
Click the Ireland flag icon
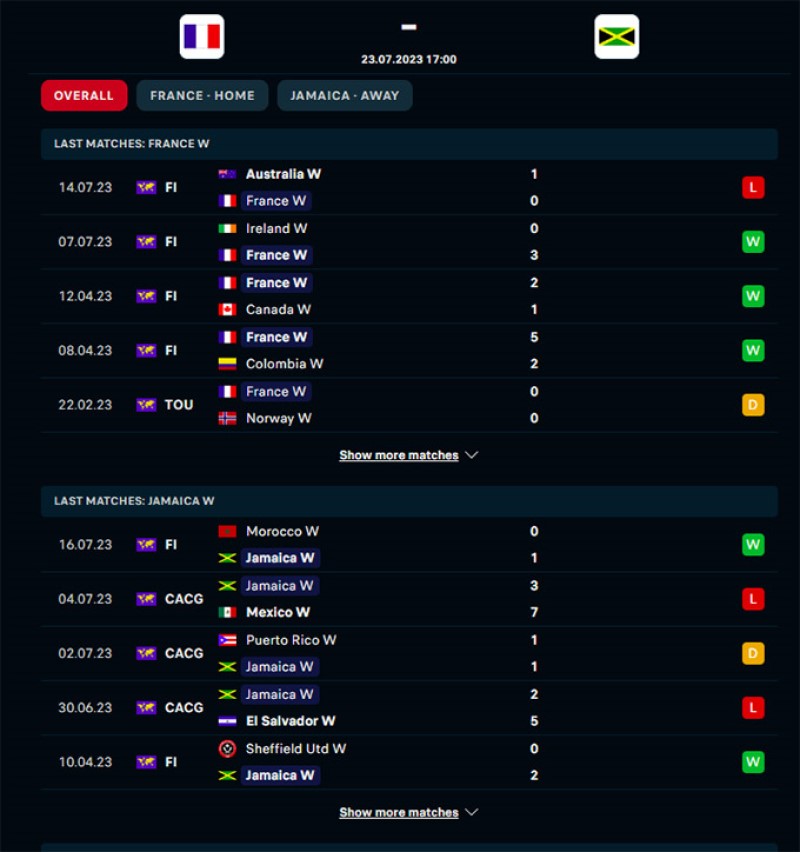coord(228,228)
